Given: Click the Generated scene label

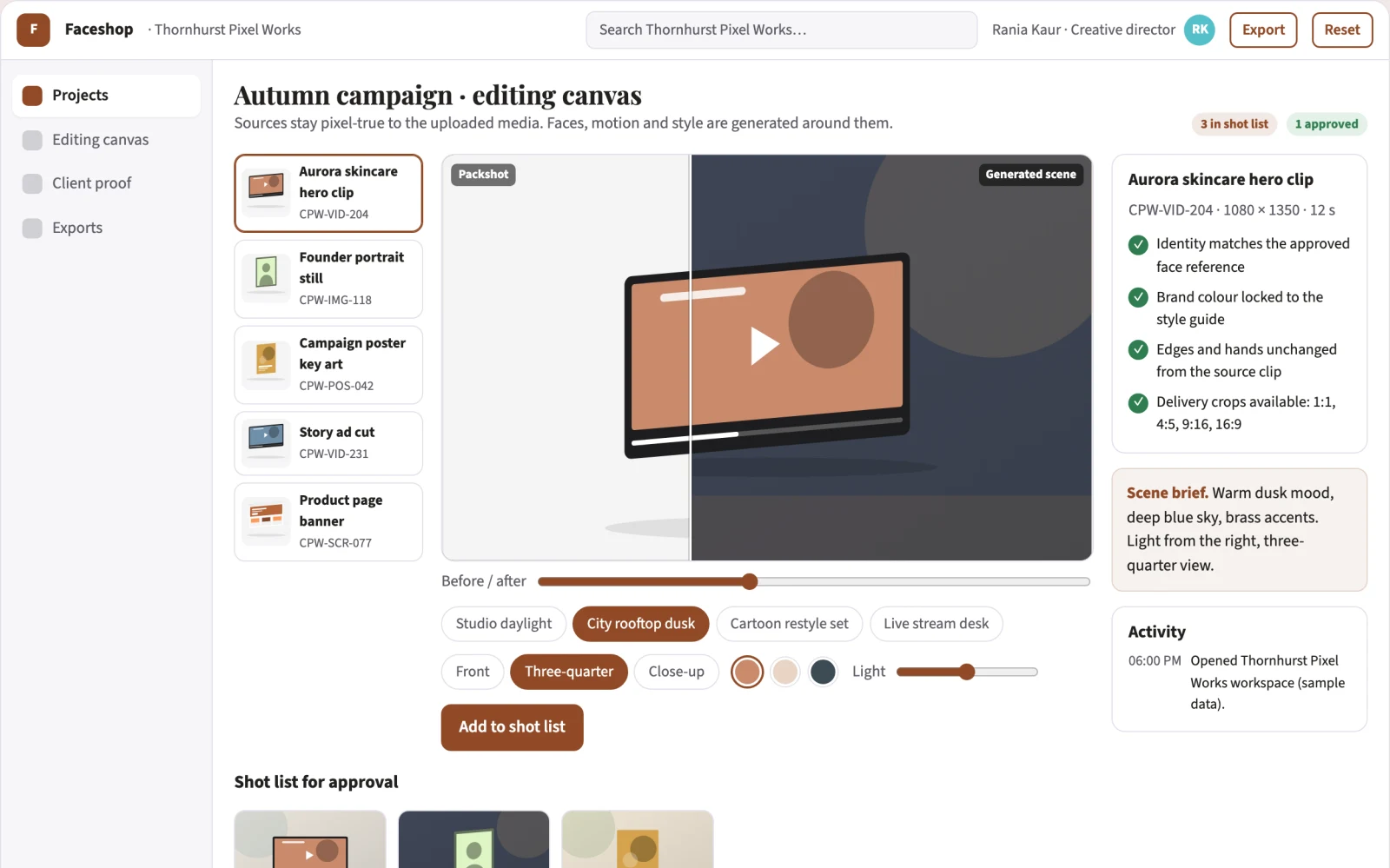Looking at the screenshot, I should pos(1030,175).
